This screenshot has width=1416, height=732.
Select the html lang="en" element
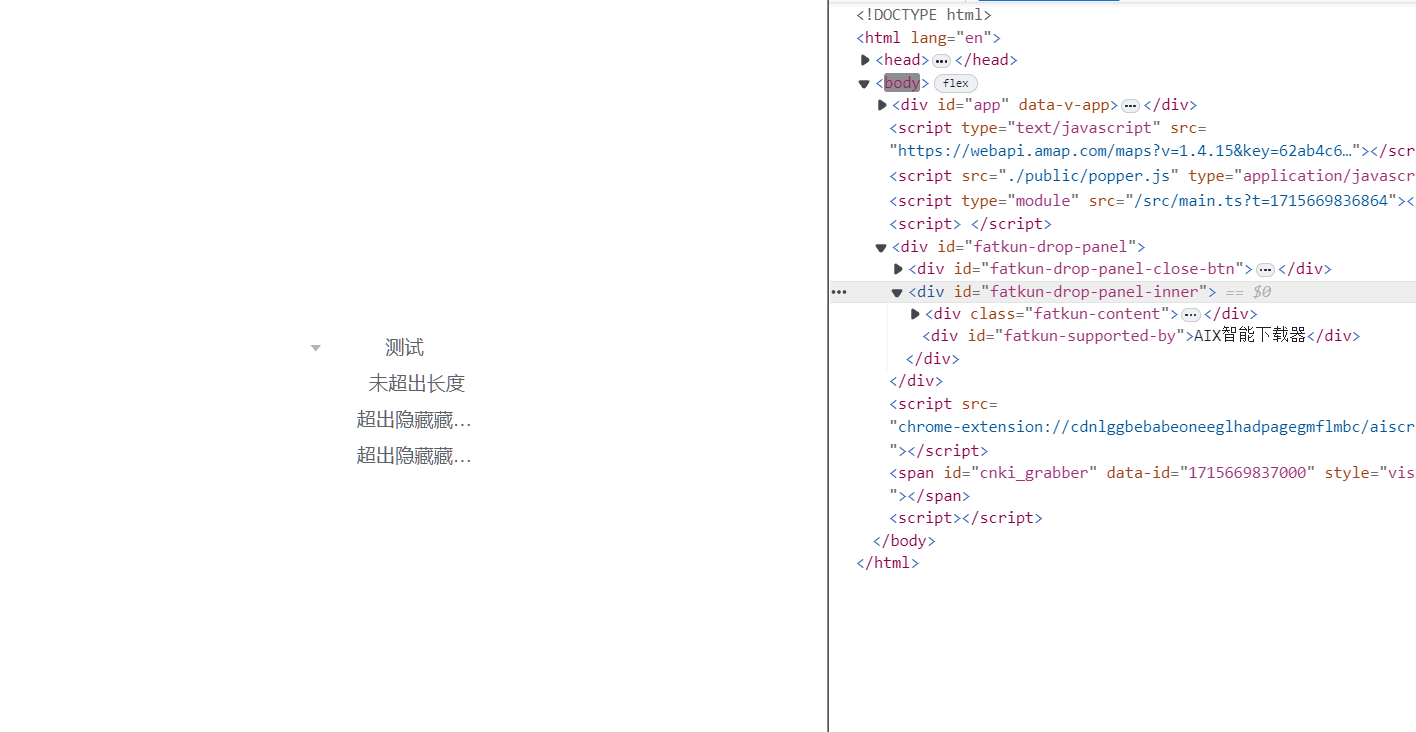(x=929, y=38)
